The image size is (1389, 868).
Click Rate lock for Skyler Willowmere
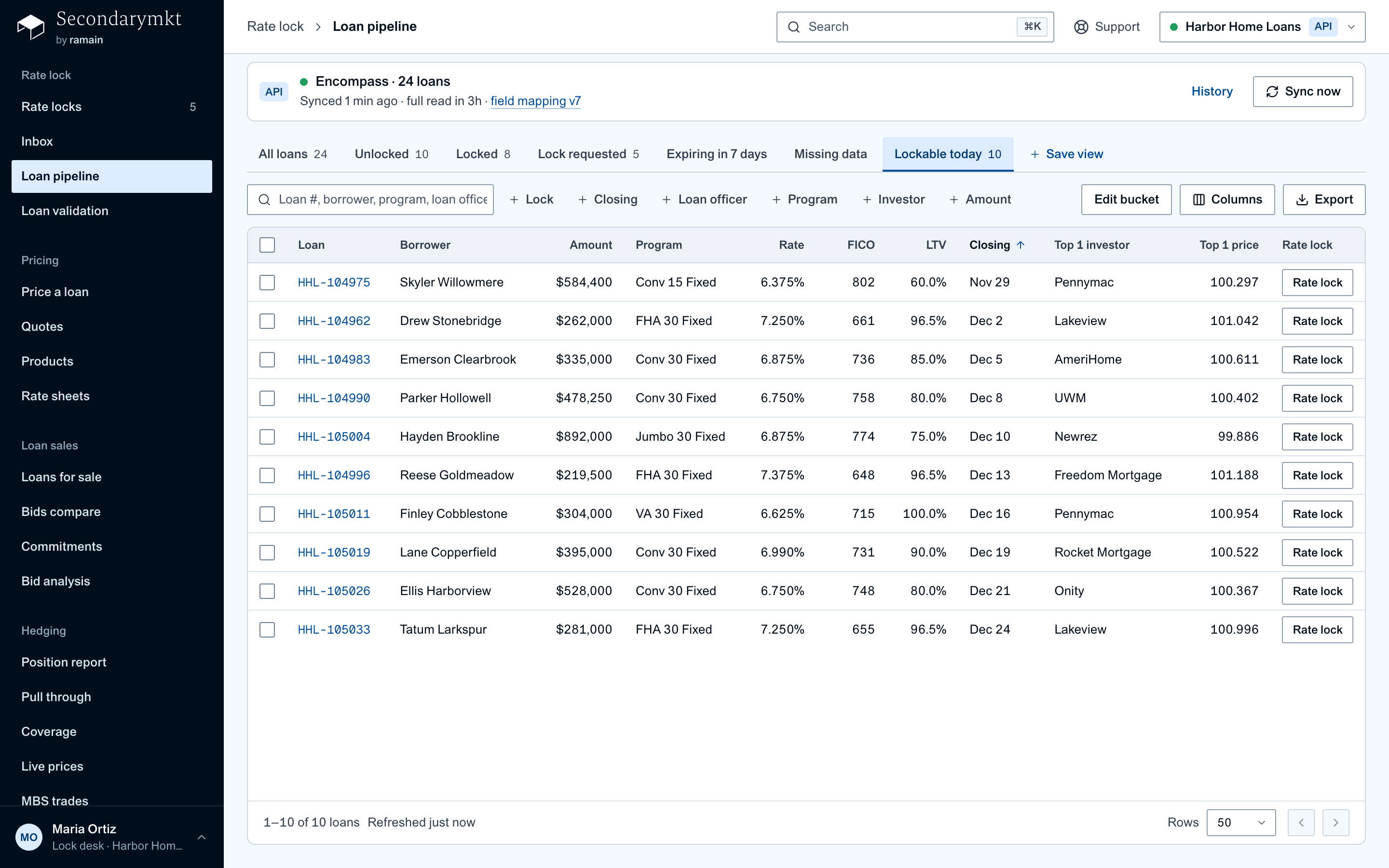pos(1317,283)
